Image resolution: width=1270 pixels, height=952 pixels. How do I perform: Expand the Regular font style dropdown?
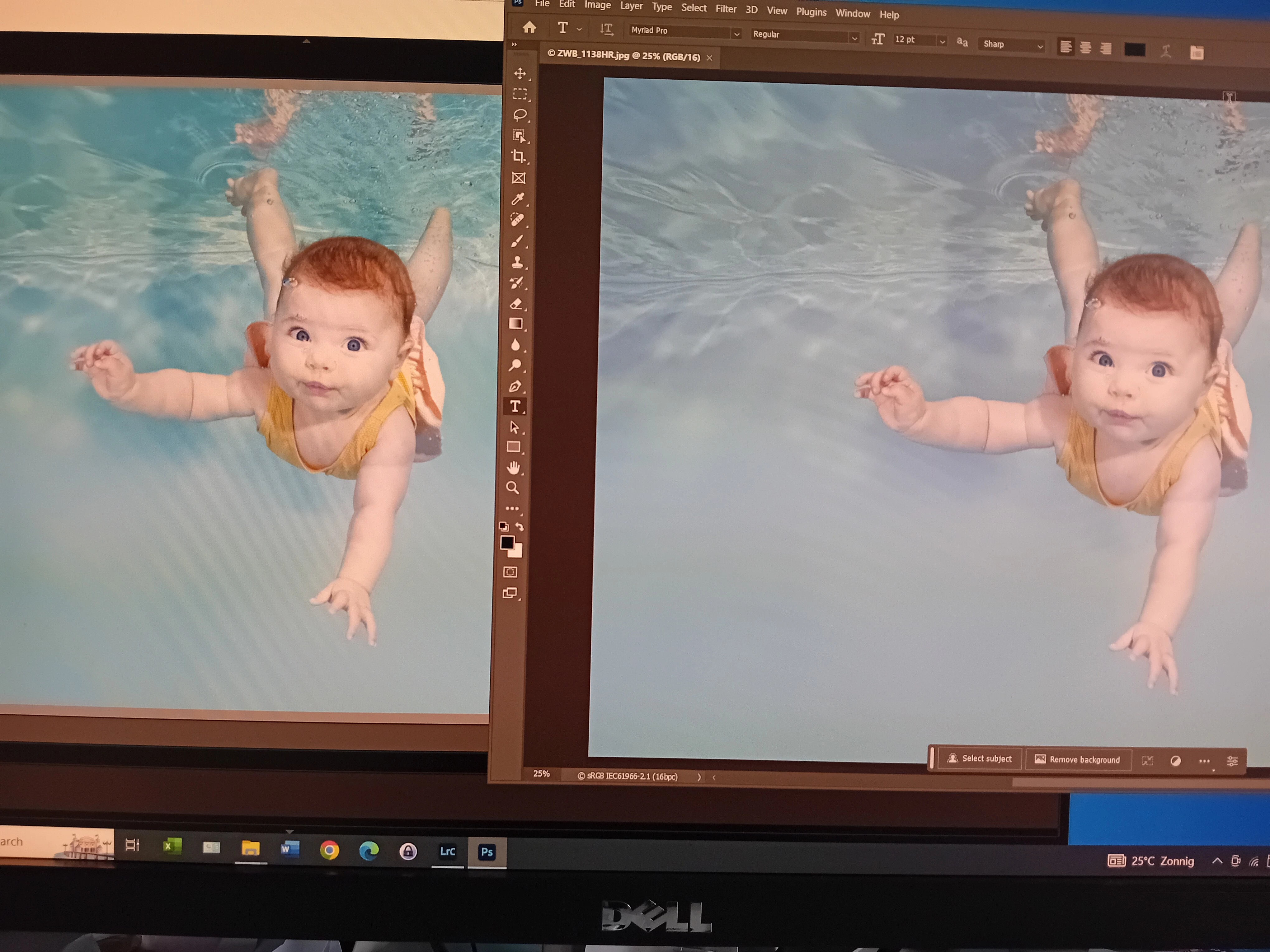(854, 39)
